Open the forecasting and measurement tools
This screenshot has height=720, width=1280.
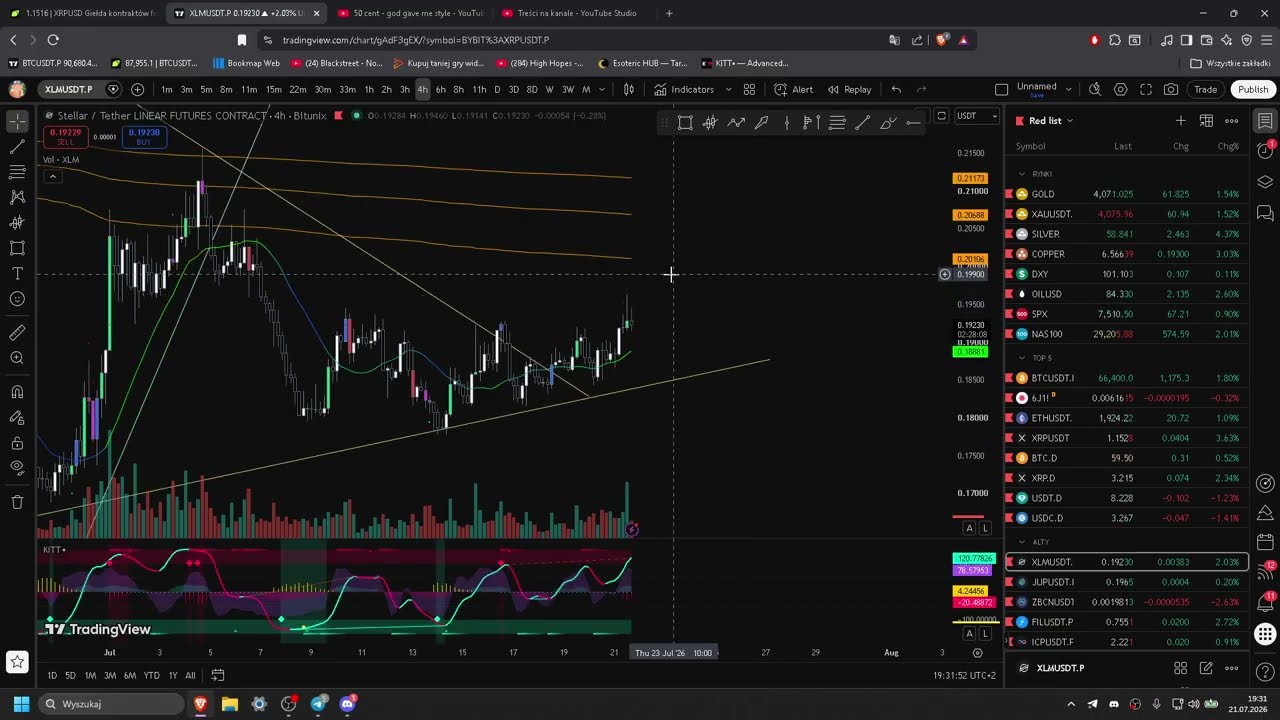coord(17,223)
